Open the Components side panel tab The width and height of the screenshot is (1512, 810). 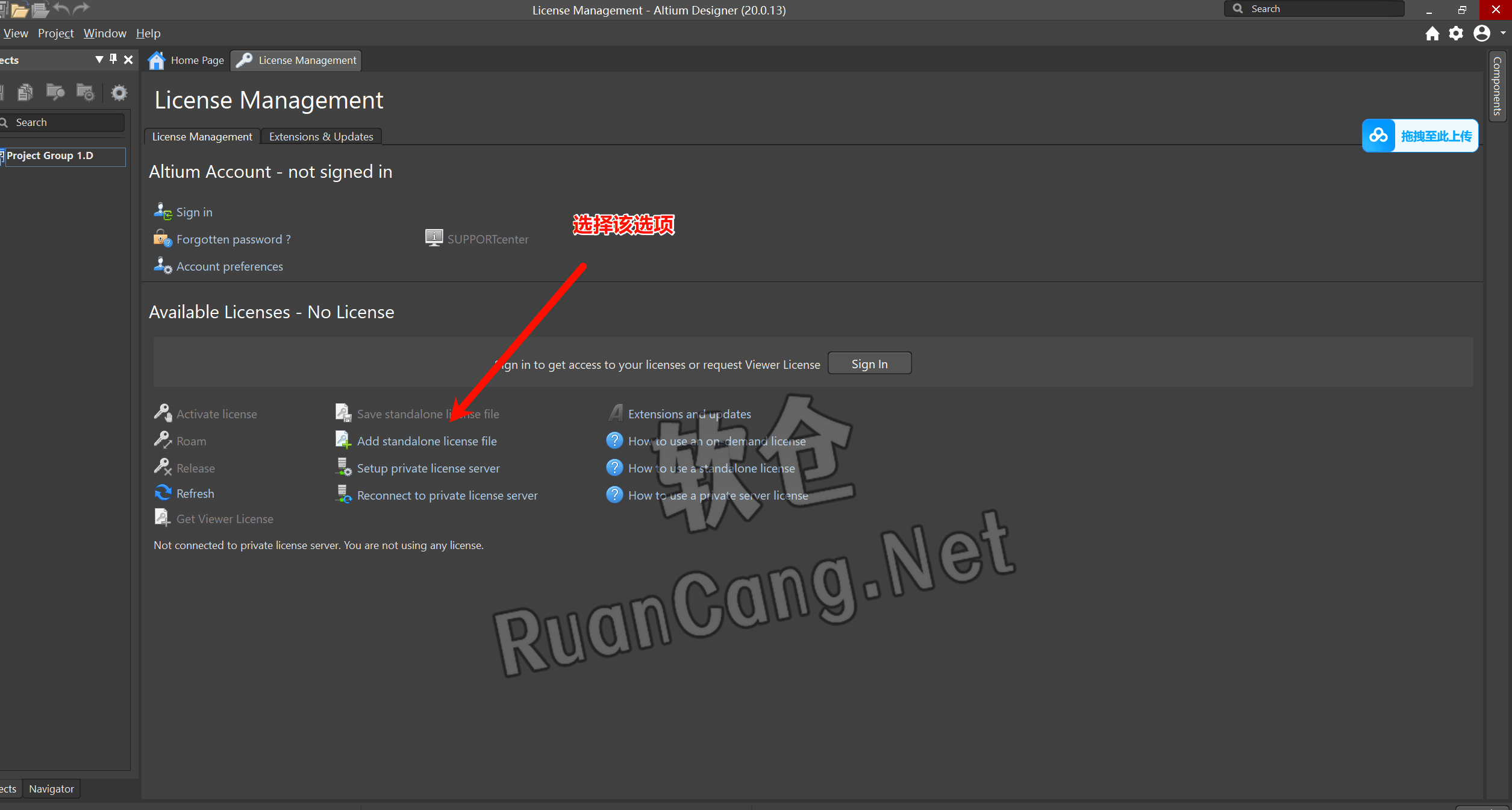tap(1497, 86)
